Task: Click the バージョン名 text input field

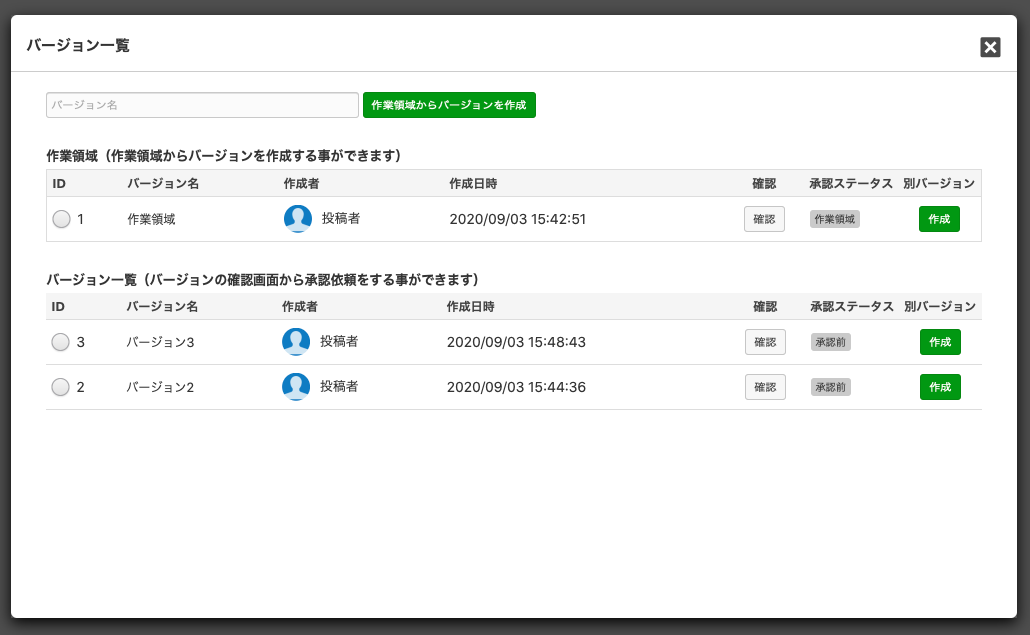Action: (x=202, y=105)
